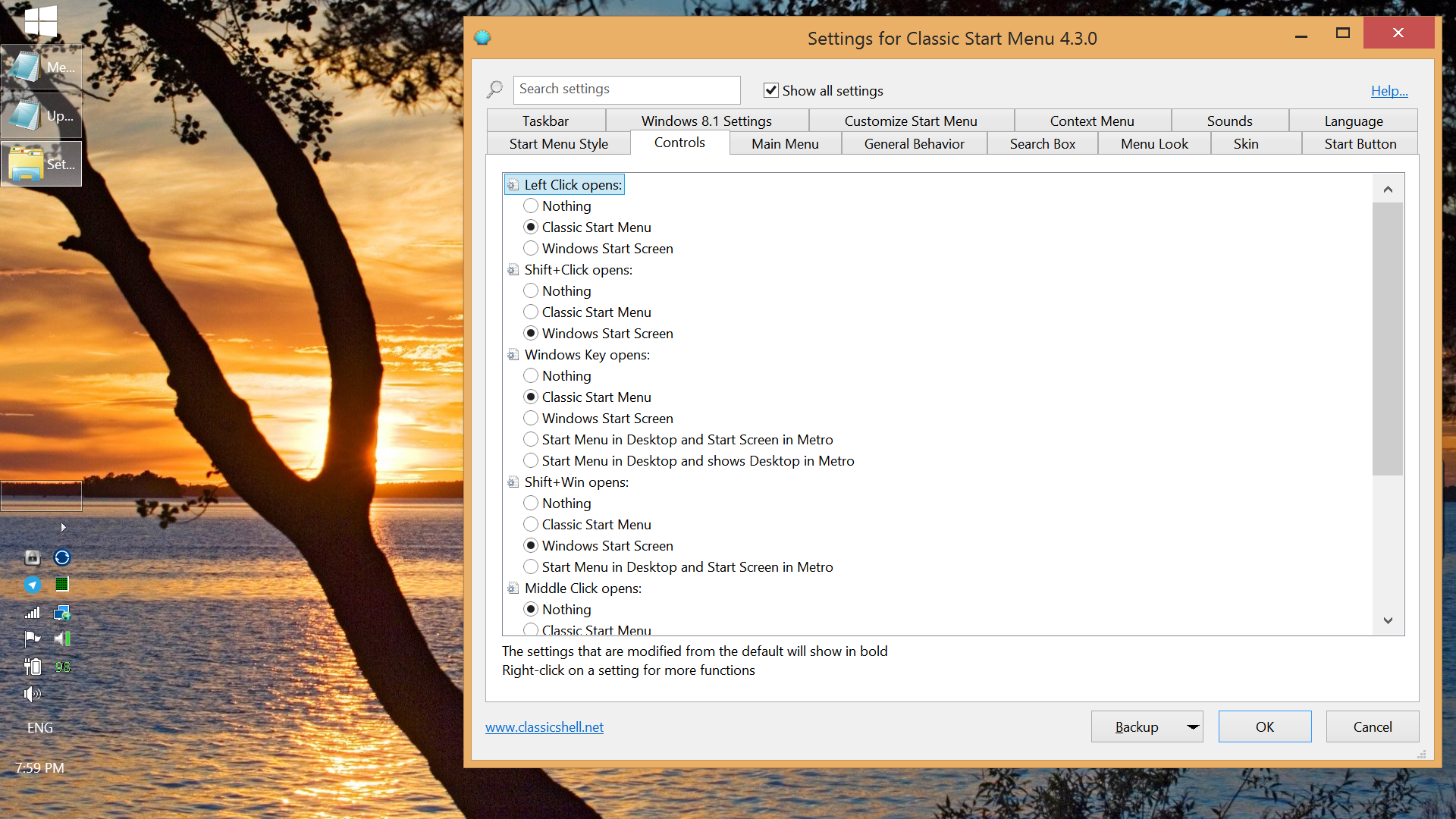Screen dimensions: 1456x819
Task: Uncheck Show all settings checkbox
Action: point(771,90)
